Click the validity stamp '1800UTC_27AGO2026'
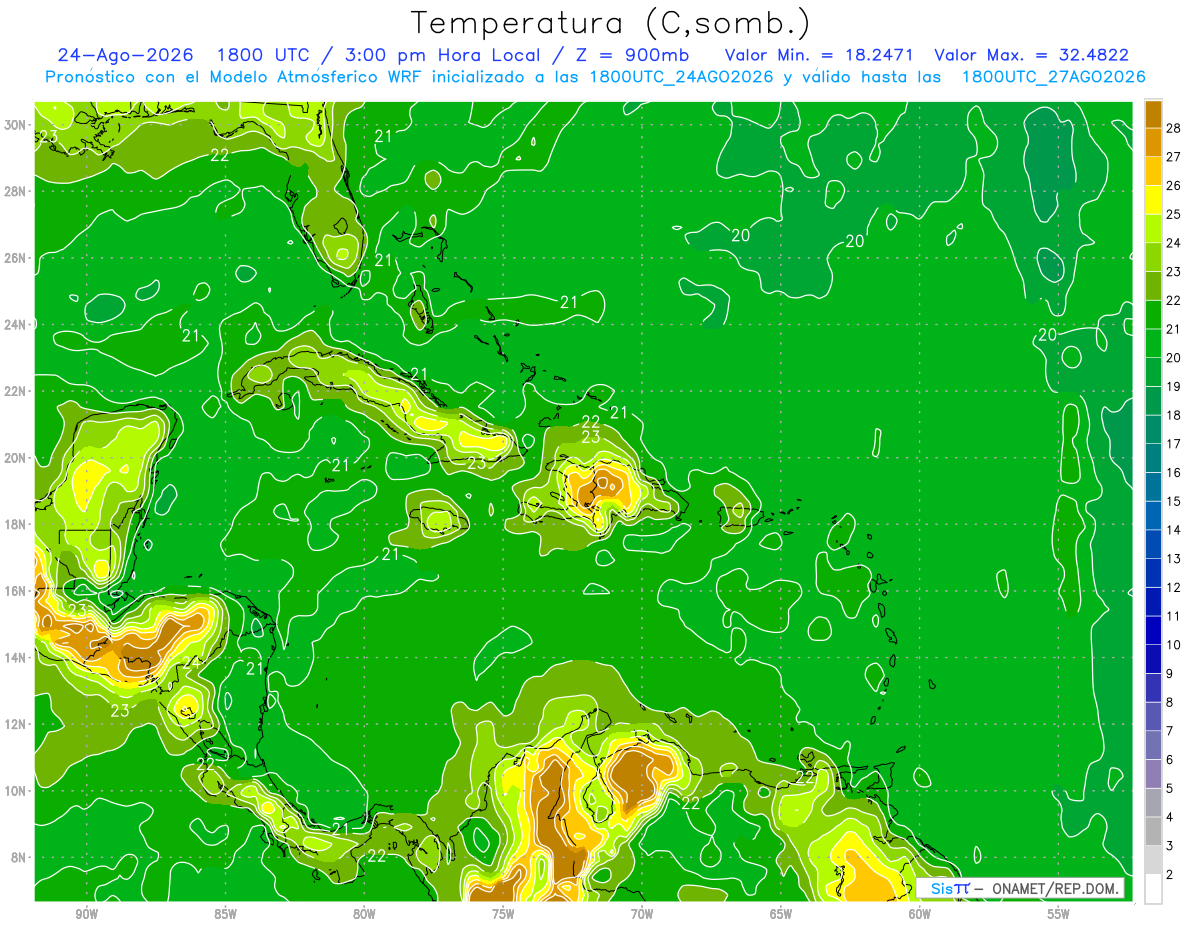This screenshot has width=1200, height=927. [1053, 77]
